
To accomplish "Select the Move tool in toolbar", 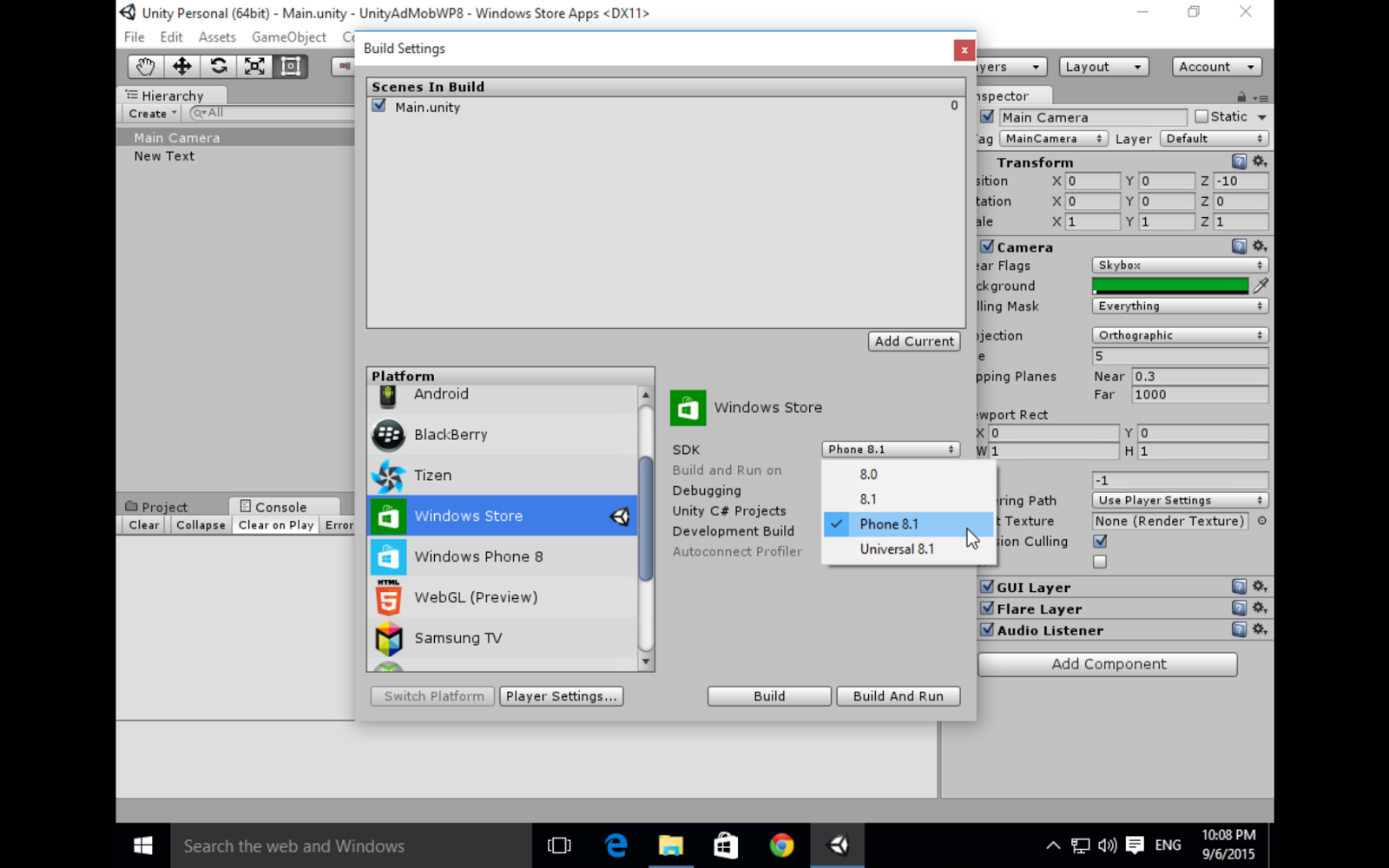I will (181, 66).
